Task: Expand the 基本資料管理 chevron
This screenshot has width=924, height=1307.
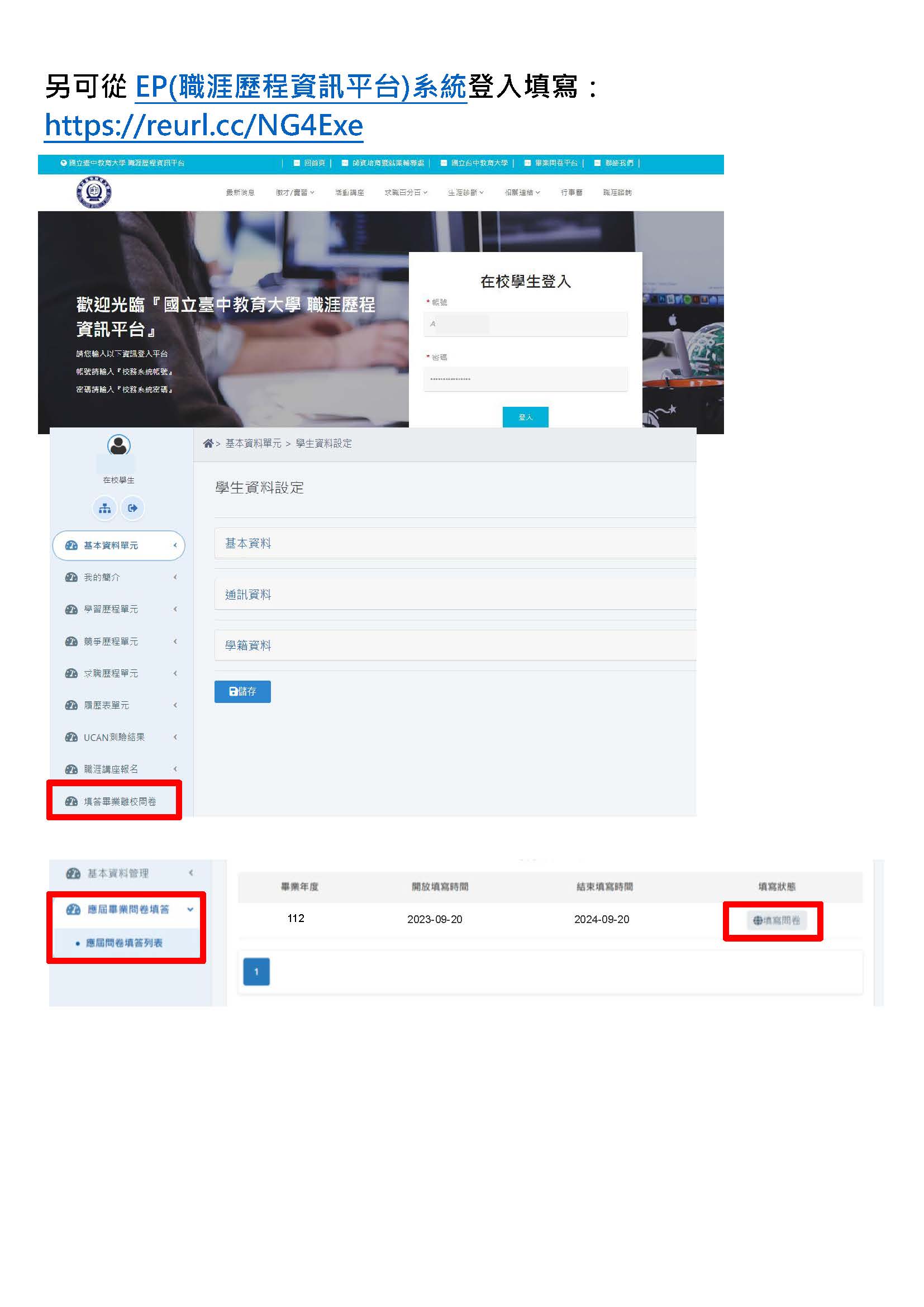Action: pos(191,873)
